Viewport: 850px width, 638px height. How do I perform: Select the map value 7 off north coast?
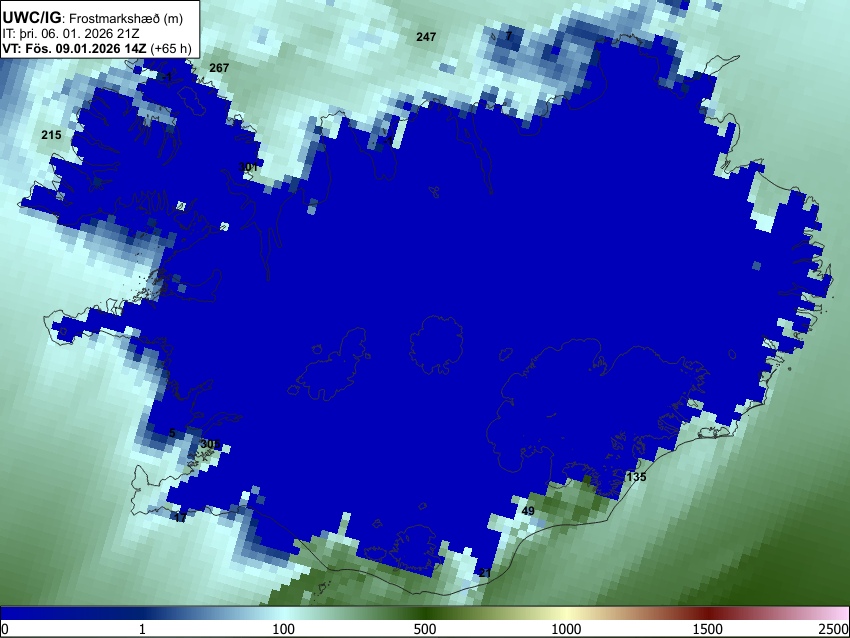tap(508, 36)
